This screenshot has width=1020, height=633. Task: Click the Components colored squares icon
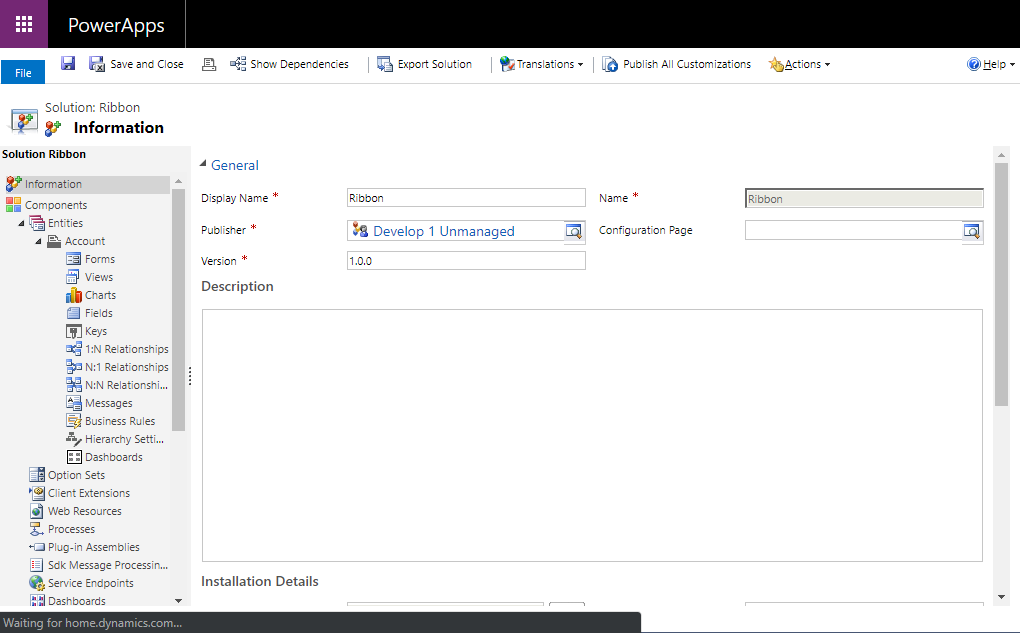(14, 205)
